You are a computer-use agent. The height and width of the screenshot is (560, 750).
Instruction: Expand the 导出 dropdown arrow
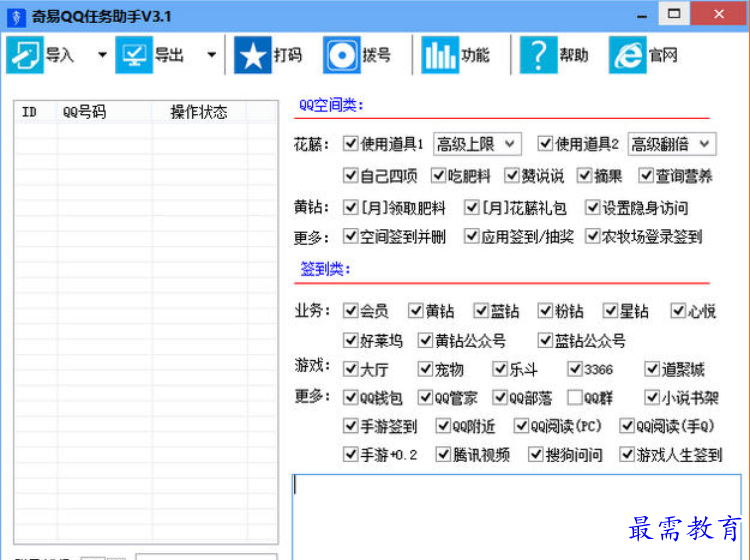(x=211, y=55)
